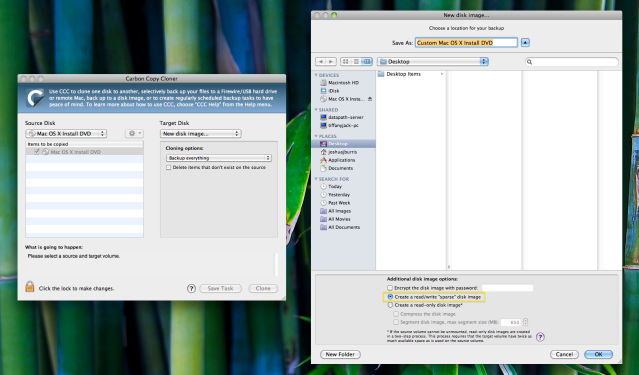The height and width of the screenshot is (375, 639).
Task: Collapse the Shared section
Action: click(x=316, y=110)
